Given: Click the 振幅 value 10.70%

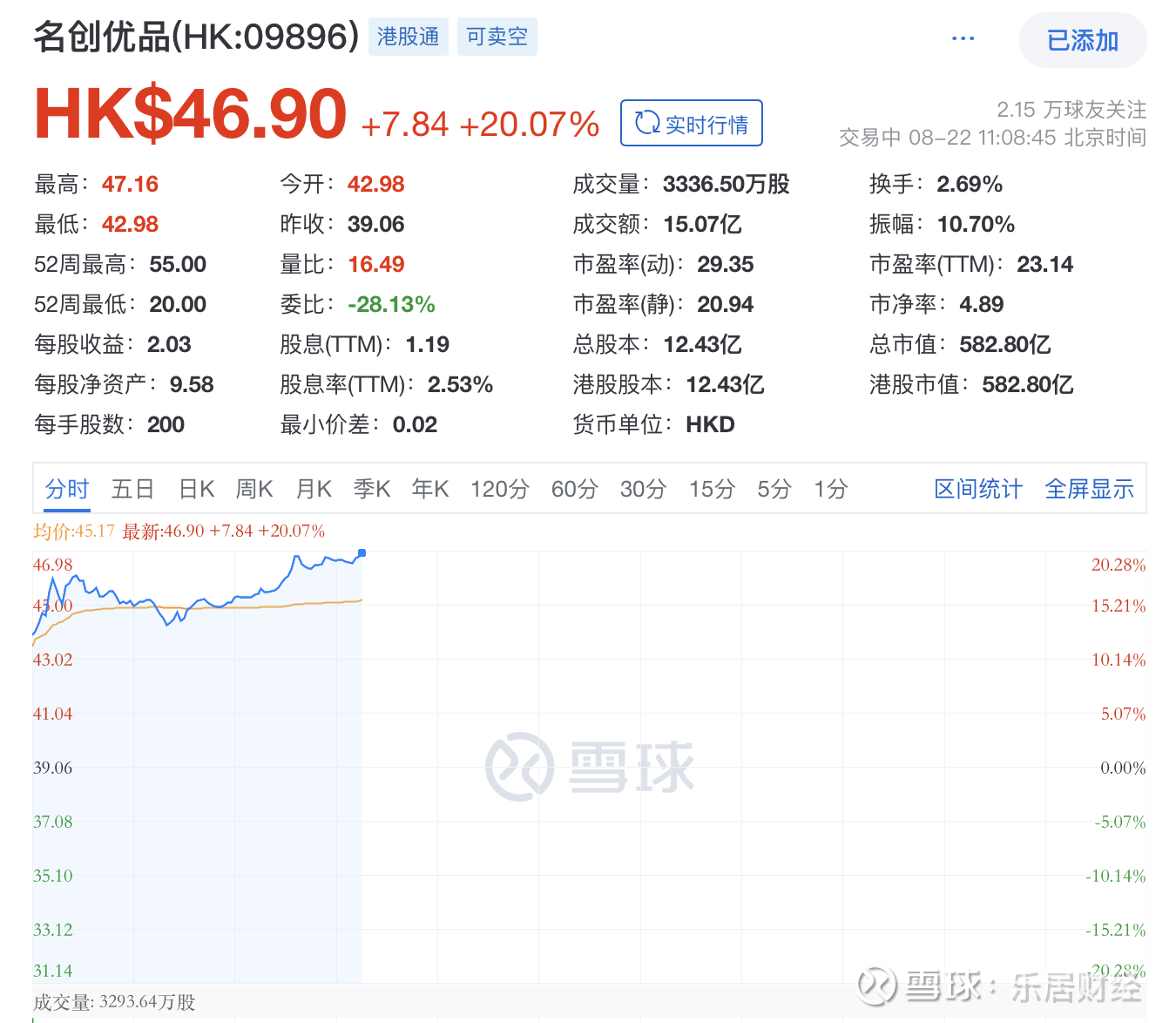Looking at the screenshot, I should point(976,224).
